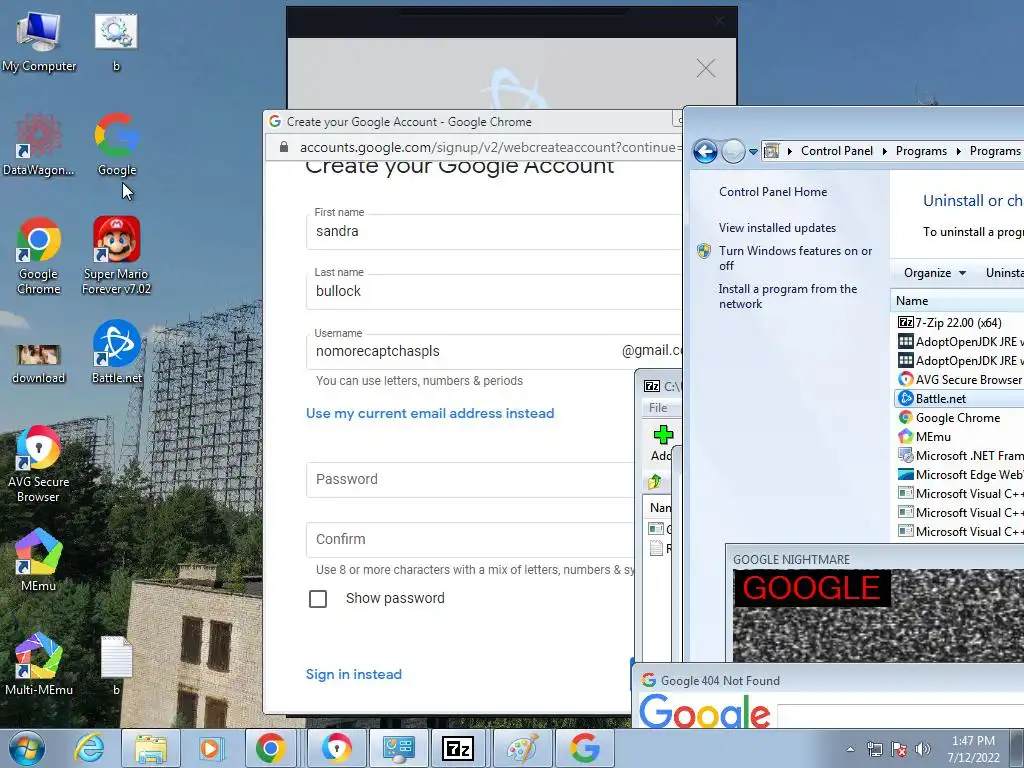This screenshot has height=768, width=1024.
Task: Open the gear file named b on desktop
Action: click(116, 40)
